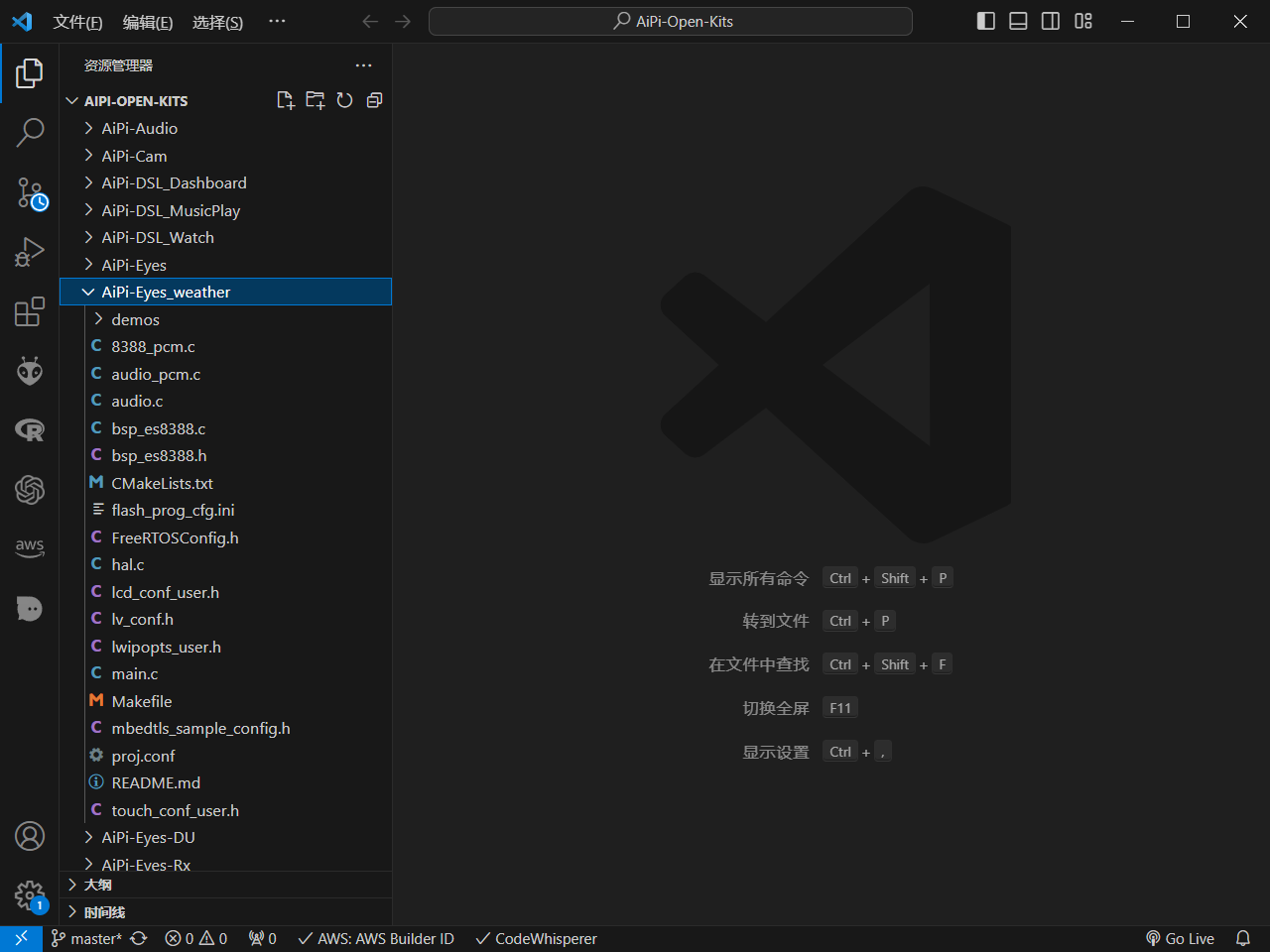Open the Source Control view
Image resolution: width=1270 pixels, height=952 pixels.
(30, 193)
